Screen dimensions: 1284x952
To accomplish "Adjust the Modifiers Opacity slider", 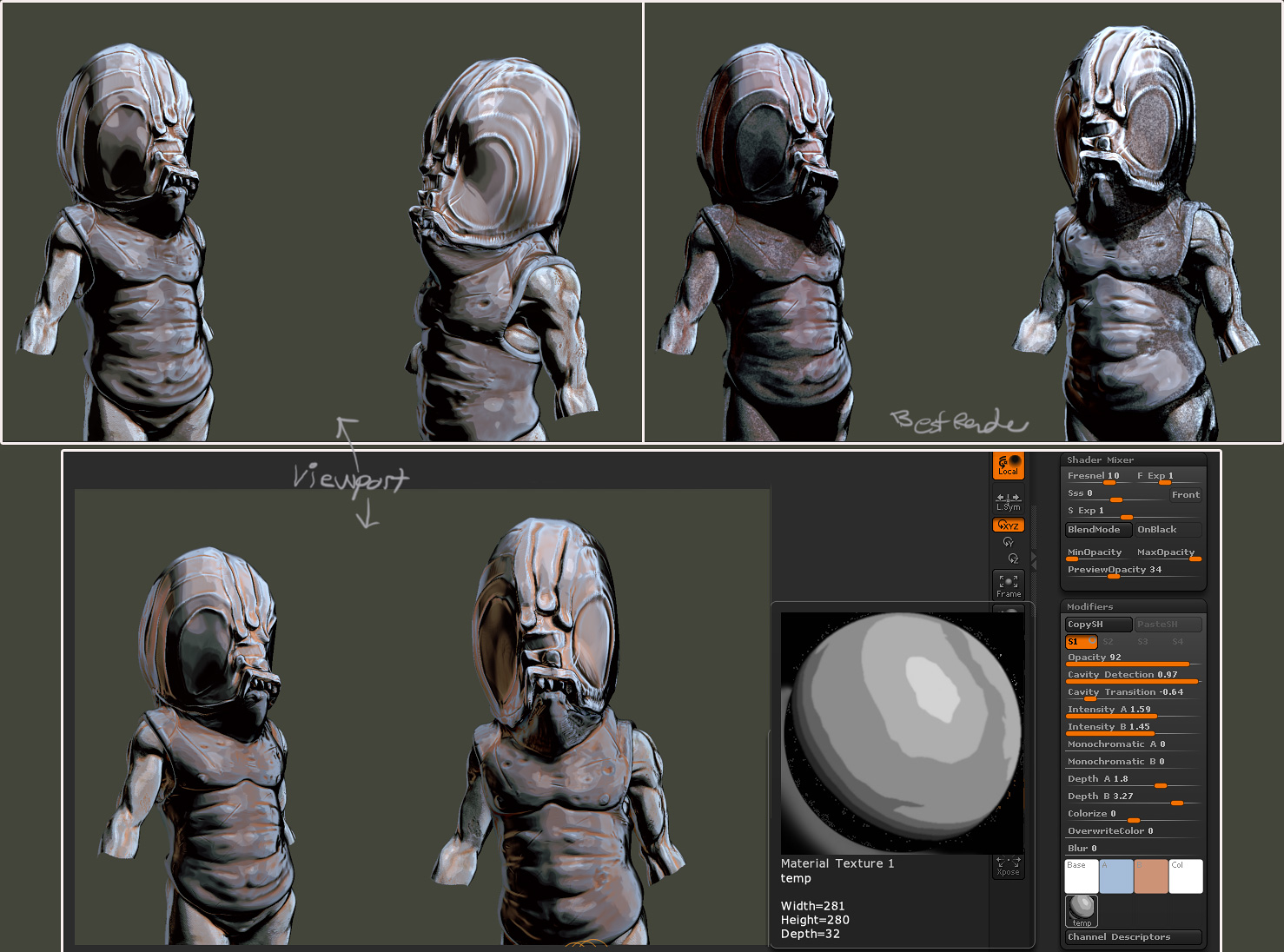I will [1133, 658].
